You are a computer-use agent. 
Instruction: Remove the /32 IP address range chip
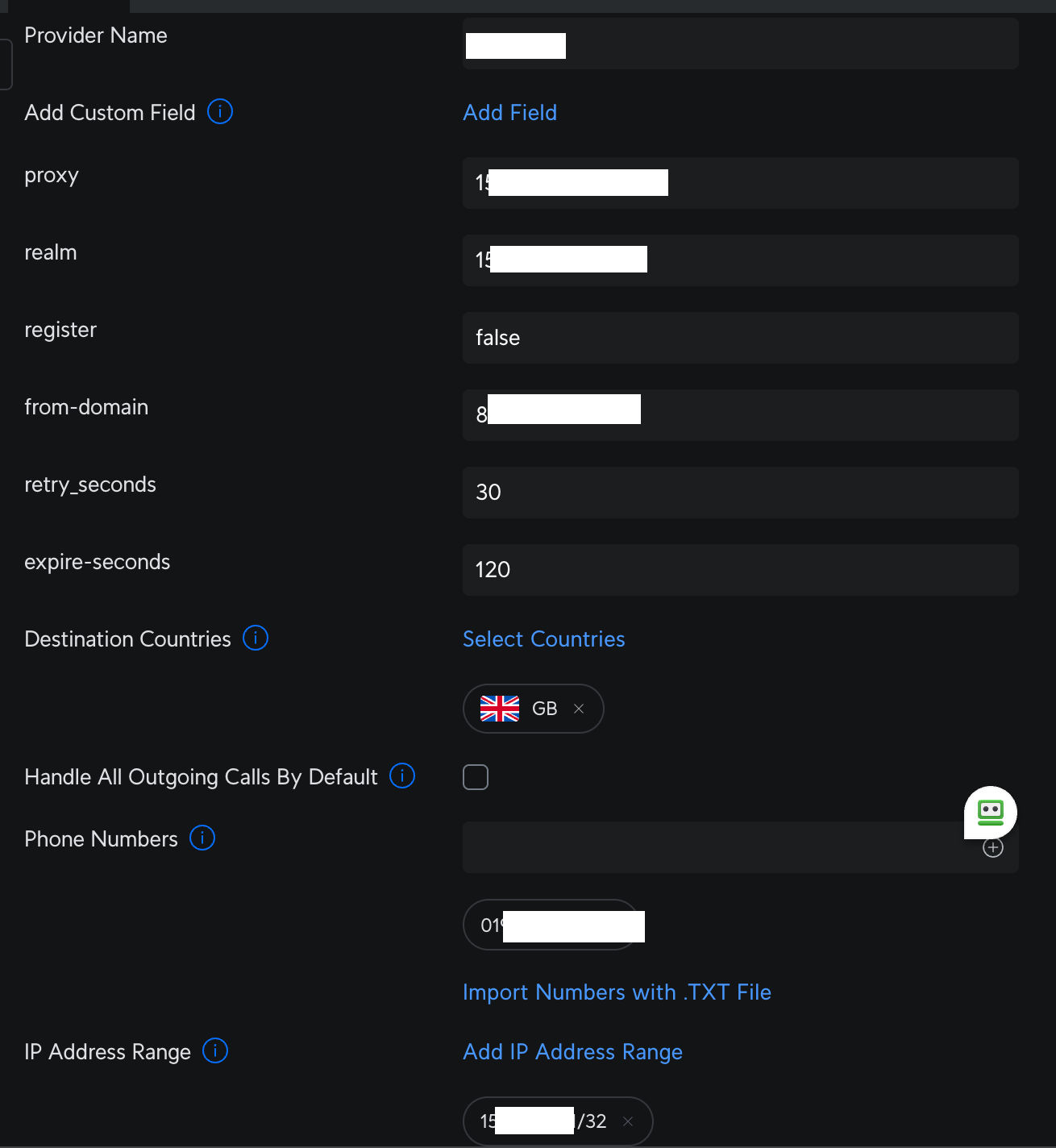(628, 1121)
